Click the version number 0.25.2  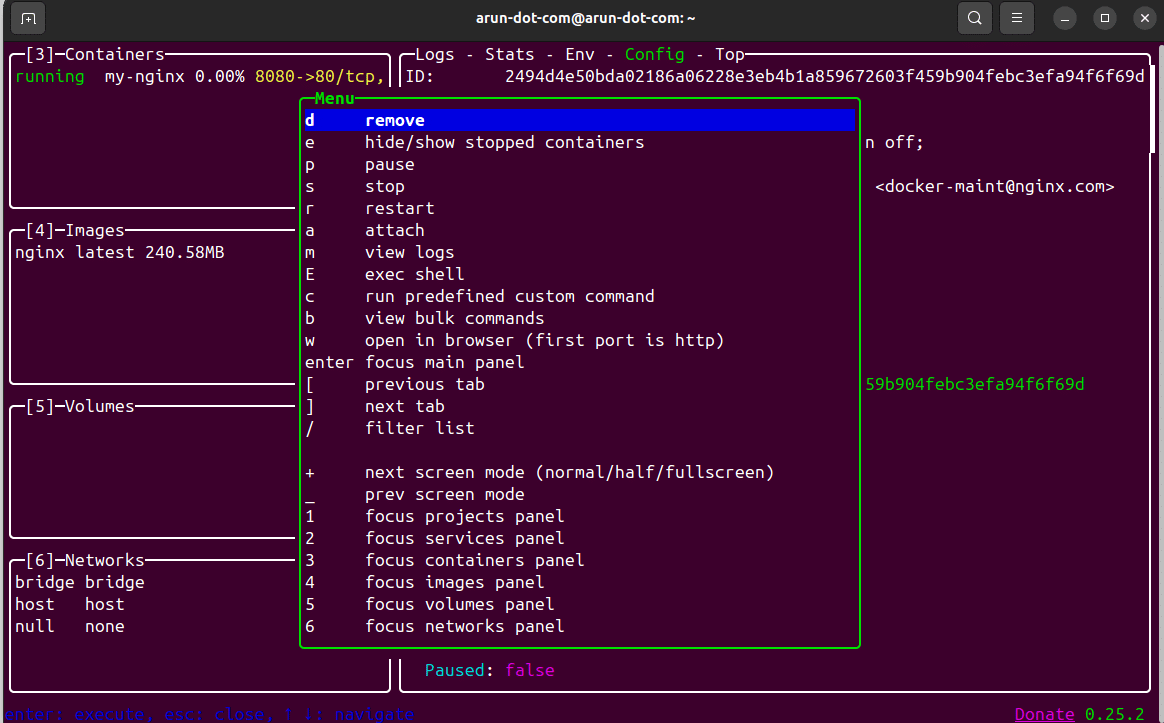pyautogui.click(x=1114, y=714)
